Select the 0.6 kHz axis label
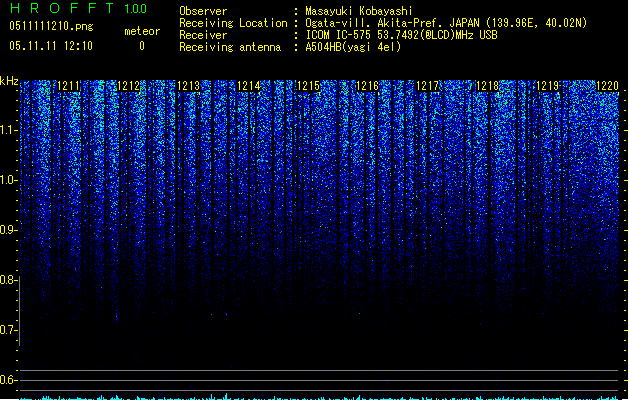The width and height of the screenshot is (629, 400). [x=8, y=380]
